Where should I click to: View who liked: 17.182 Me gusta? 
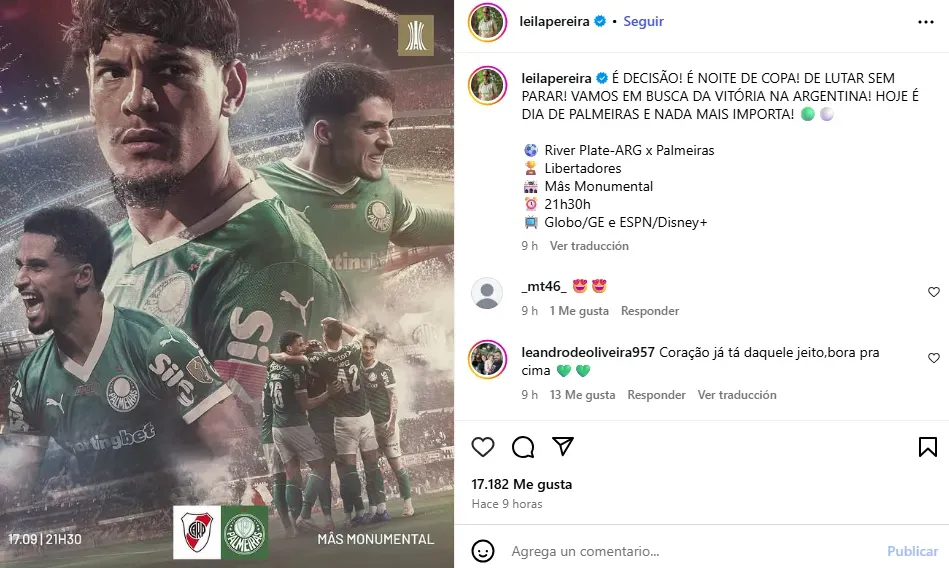click(x=522, y=484)
